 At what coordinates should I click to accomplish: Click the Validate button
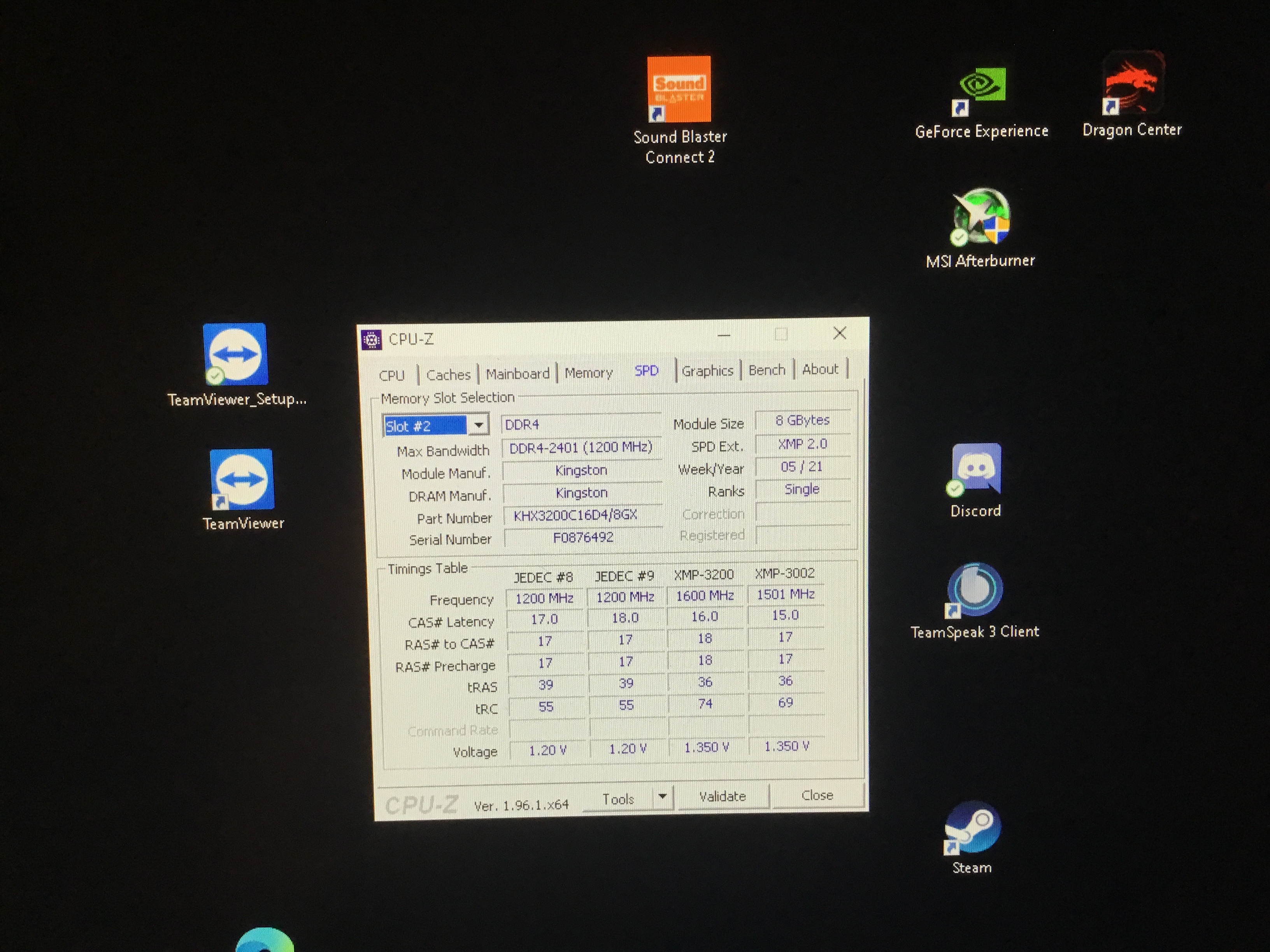point(722,796)
